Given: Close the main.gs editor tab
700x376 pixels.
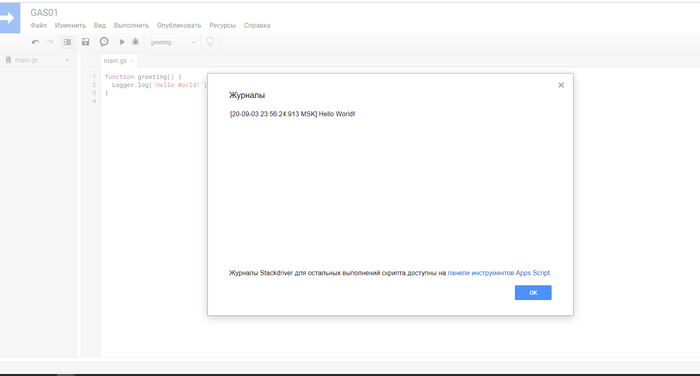Looking at the screenshot, I should tap(132, 61).
